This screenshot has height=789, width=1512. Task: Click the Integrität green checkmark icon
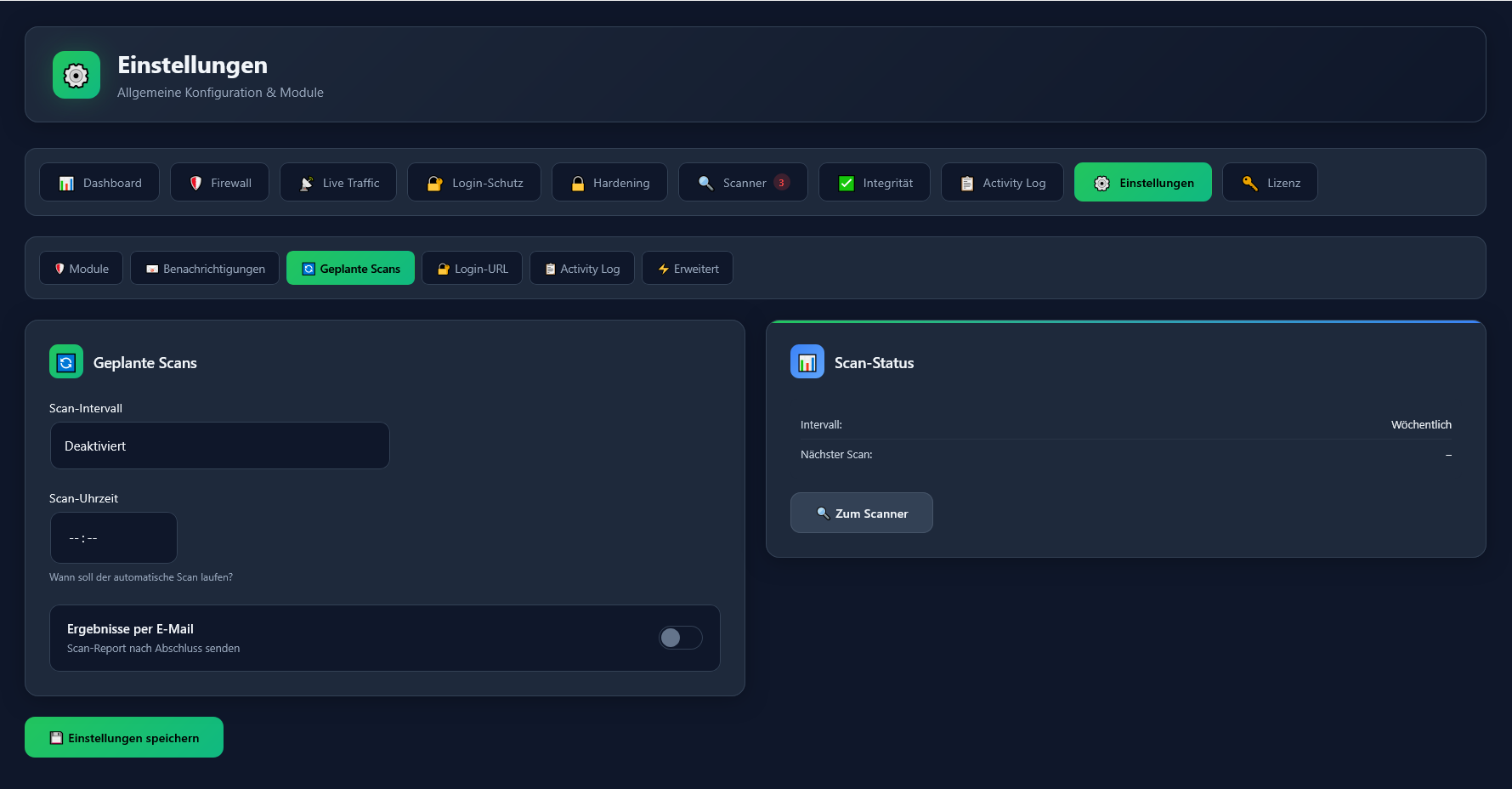pyautogui.click(x=847, y=183)
